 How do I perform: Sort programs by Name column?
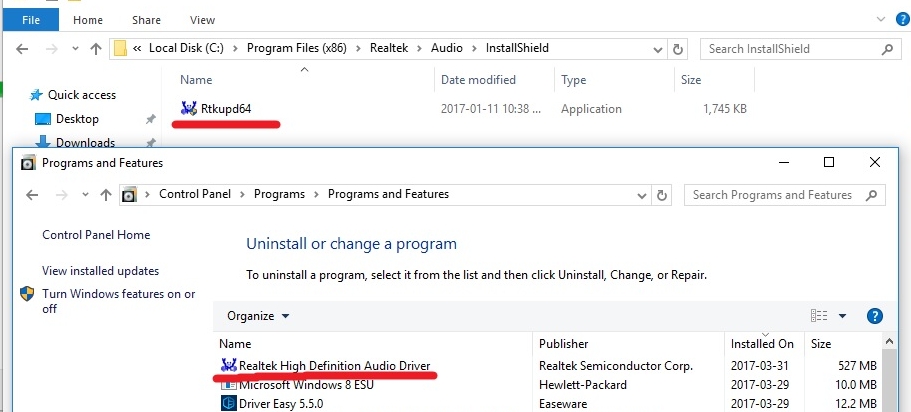click(235, 344)
